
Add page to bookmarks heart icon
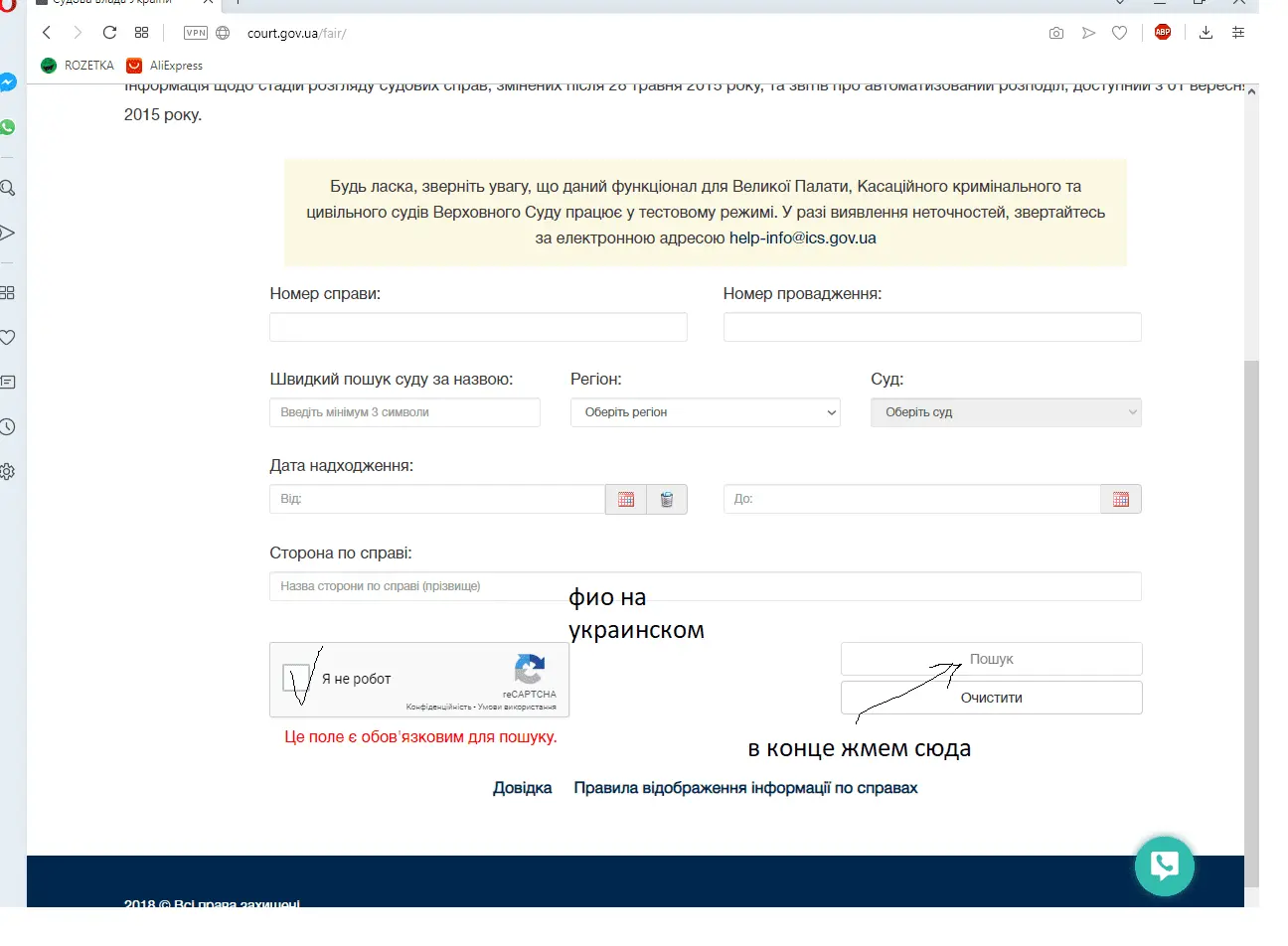click(x=1120, y=33)
